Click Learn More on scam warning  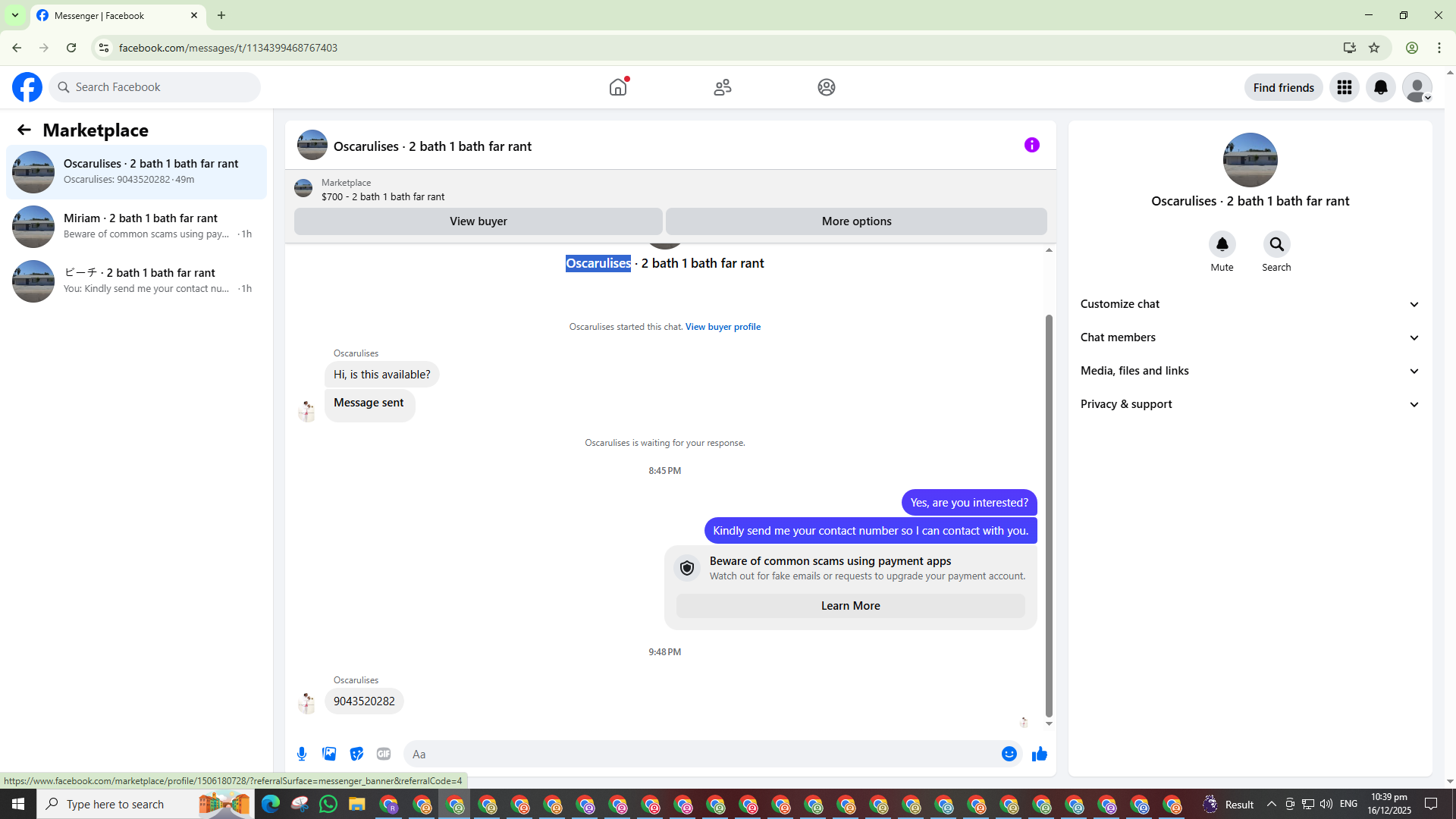tap(850, 606)
